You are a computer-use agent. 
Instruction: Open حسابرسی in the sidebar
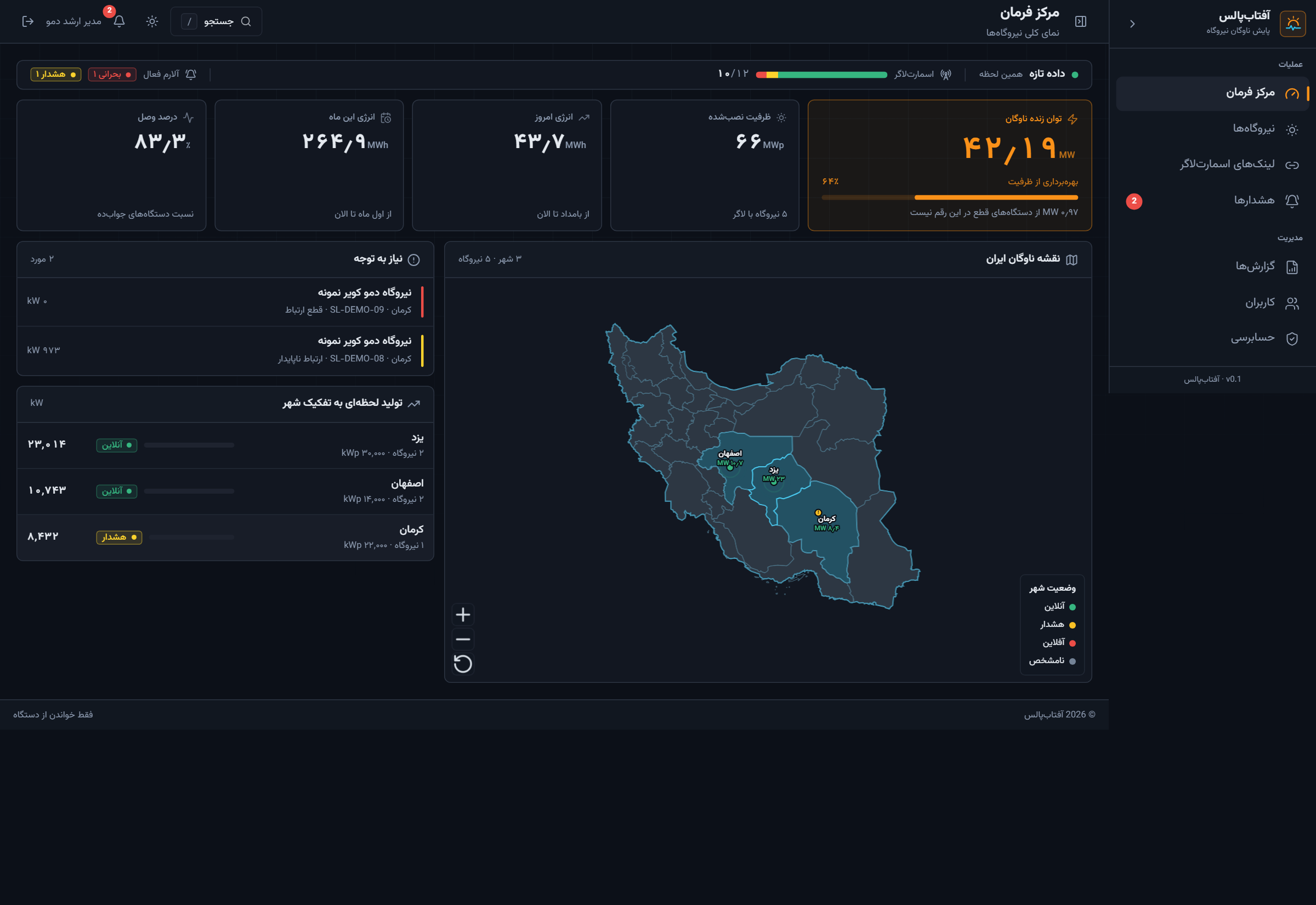tap(1212, 338)
